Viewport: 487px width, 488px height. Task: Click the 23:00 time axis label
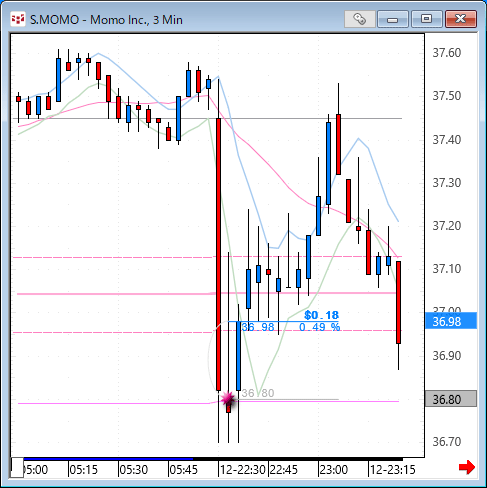tap(334, 470)
